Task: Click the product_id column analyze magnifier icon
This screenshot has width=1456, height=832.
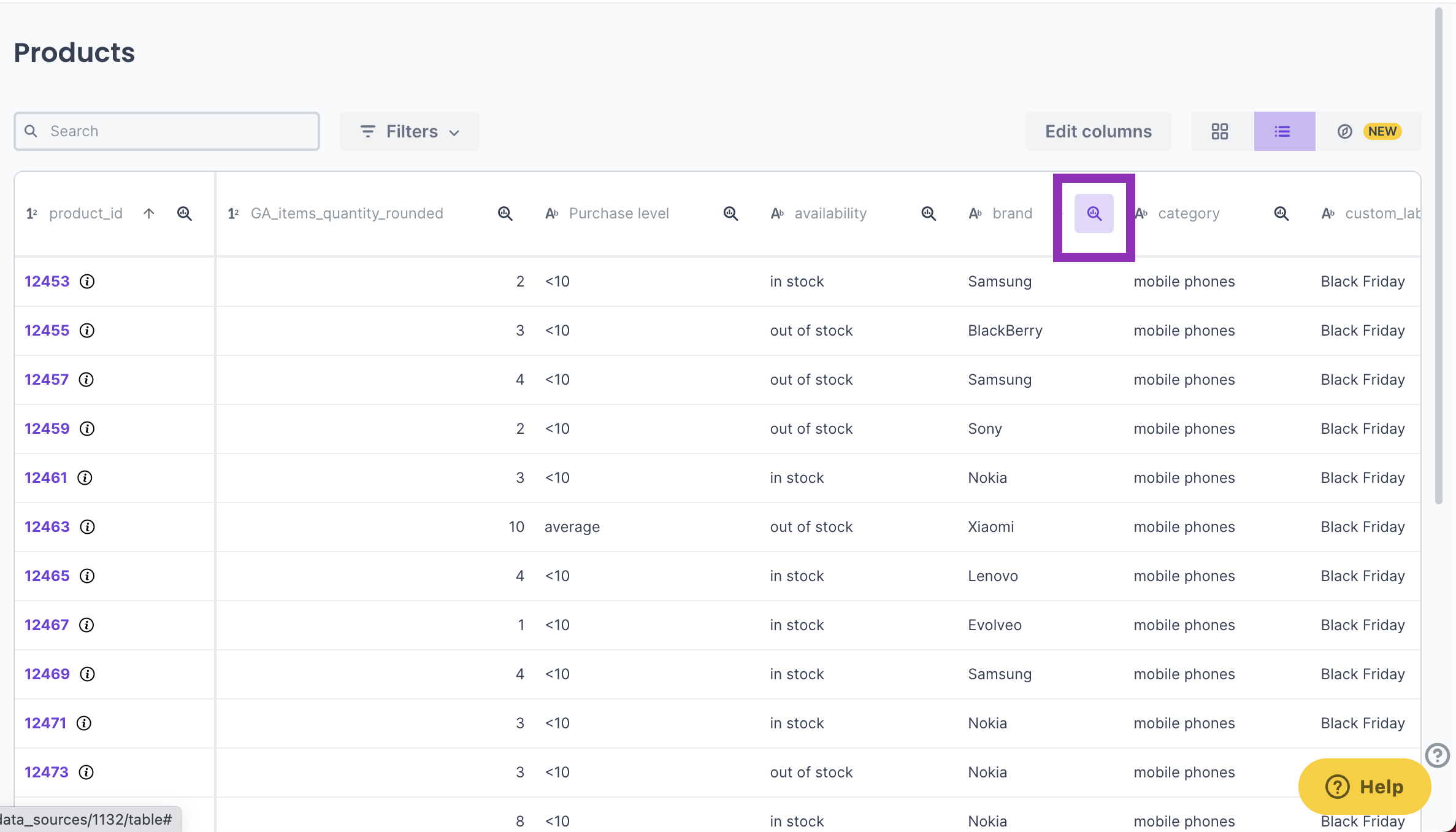Action: [x=185, y=214]
